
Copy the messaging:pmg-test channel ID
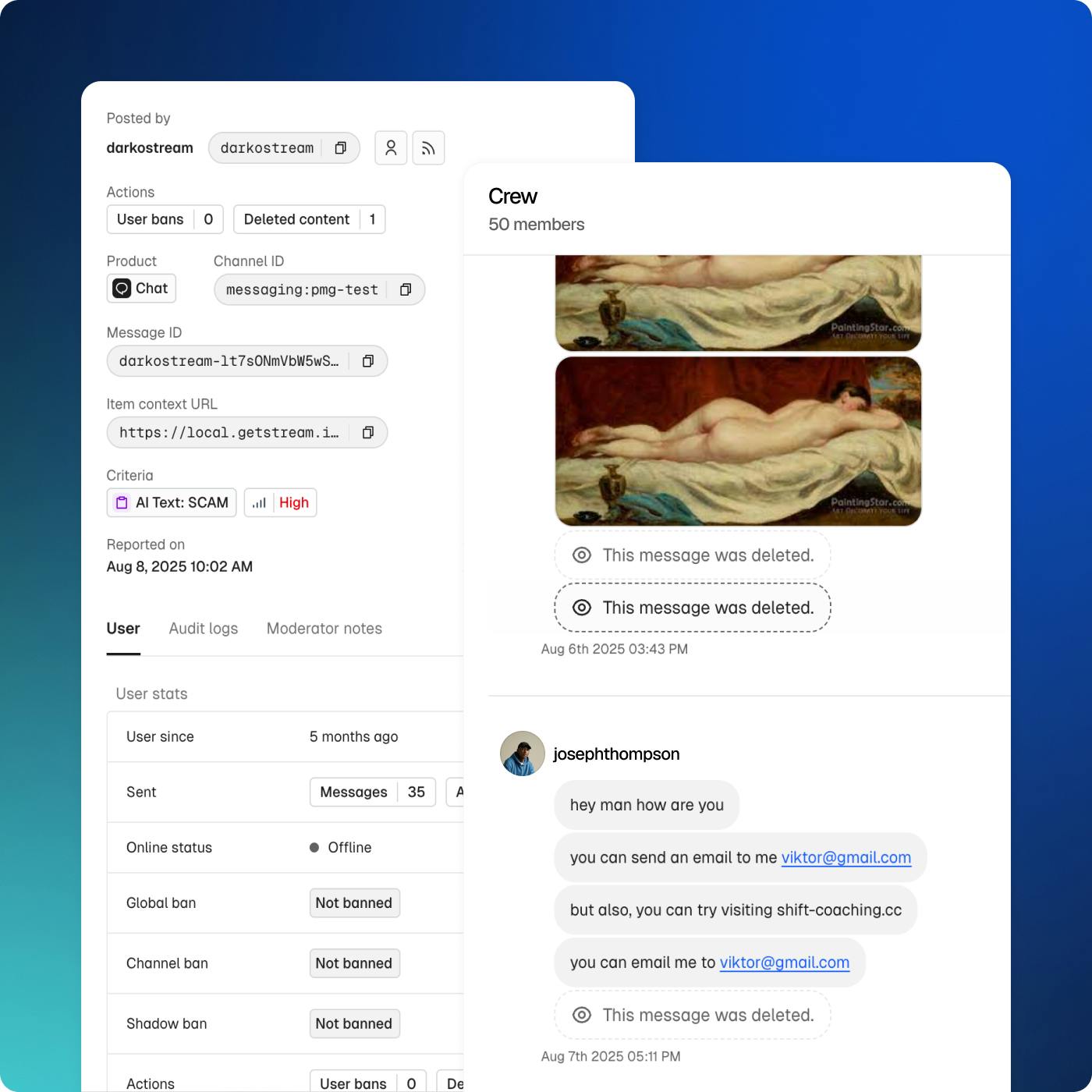tap(405, 290)
